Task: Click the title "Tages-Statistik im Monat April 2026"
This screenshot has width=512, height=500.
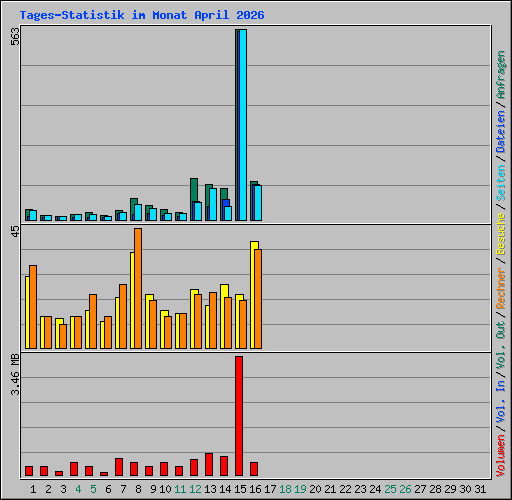Action: pos(142,15)
